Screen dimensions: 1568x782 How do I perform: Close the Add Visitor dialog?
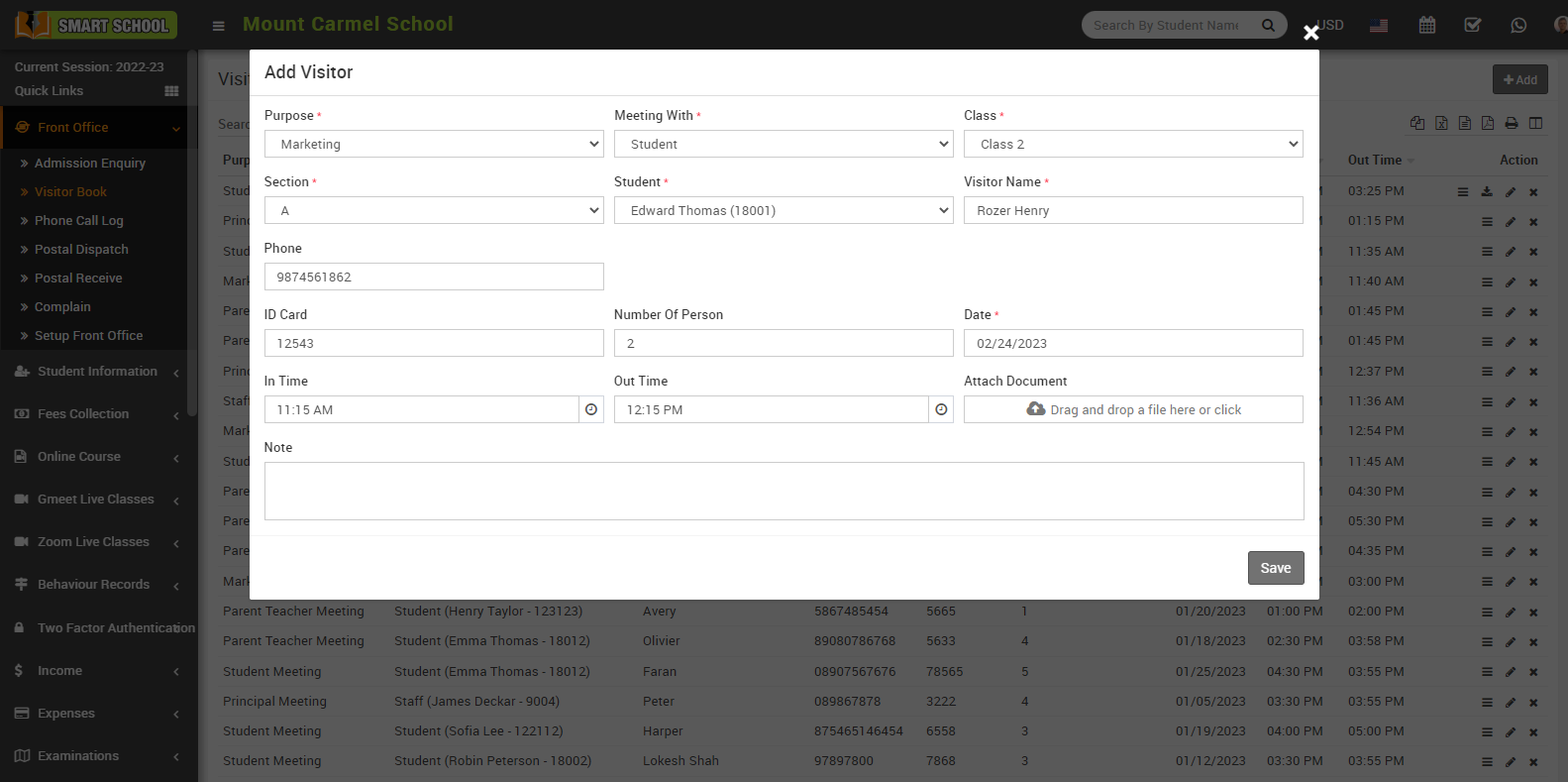(1310, 33)
